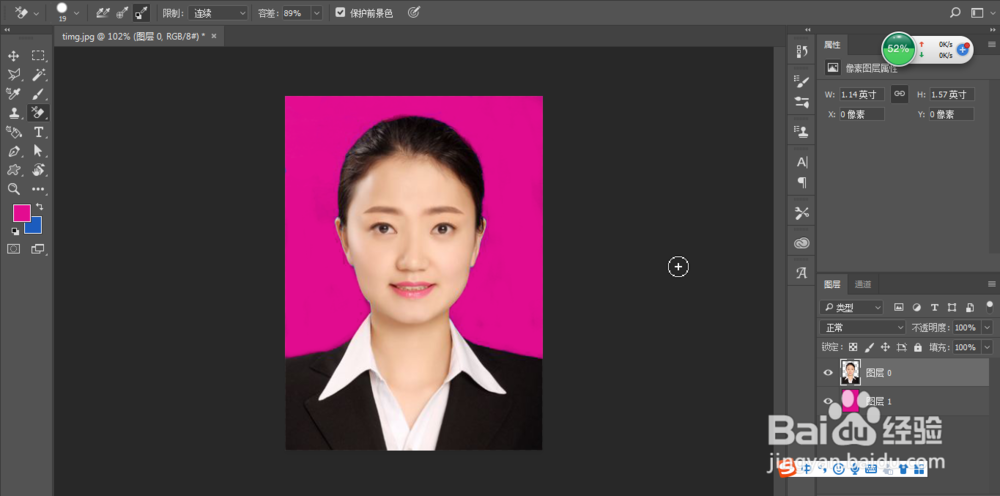Select the Rectangular Marquee tool
The width and height of the screenshot is (1000, 496).
click(38, 56)
